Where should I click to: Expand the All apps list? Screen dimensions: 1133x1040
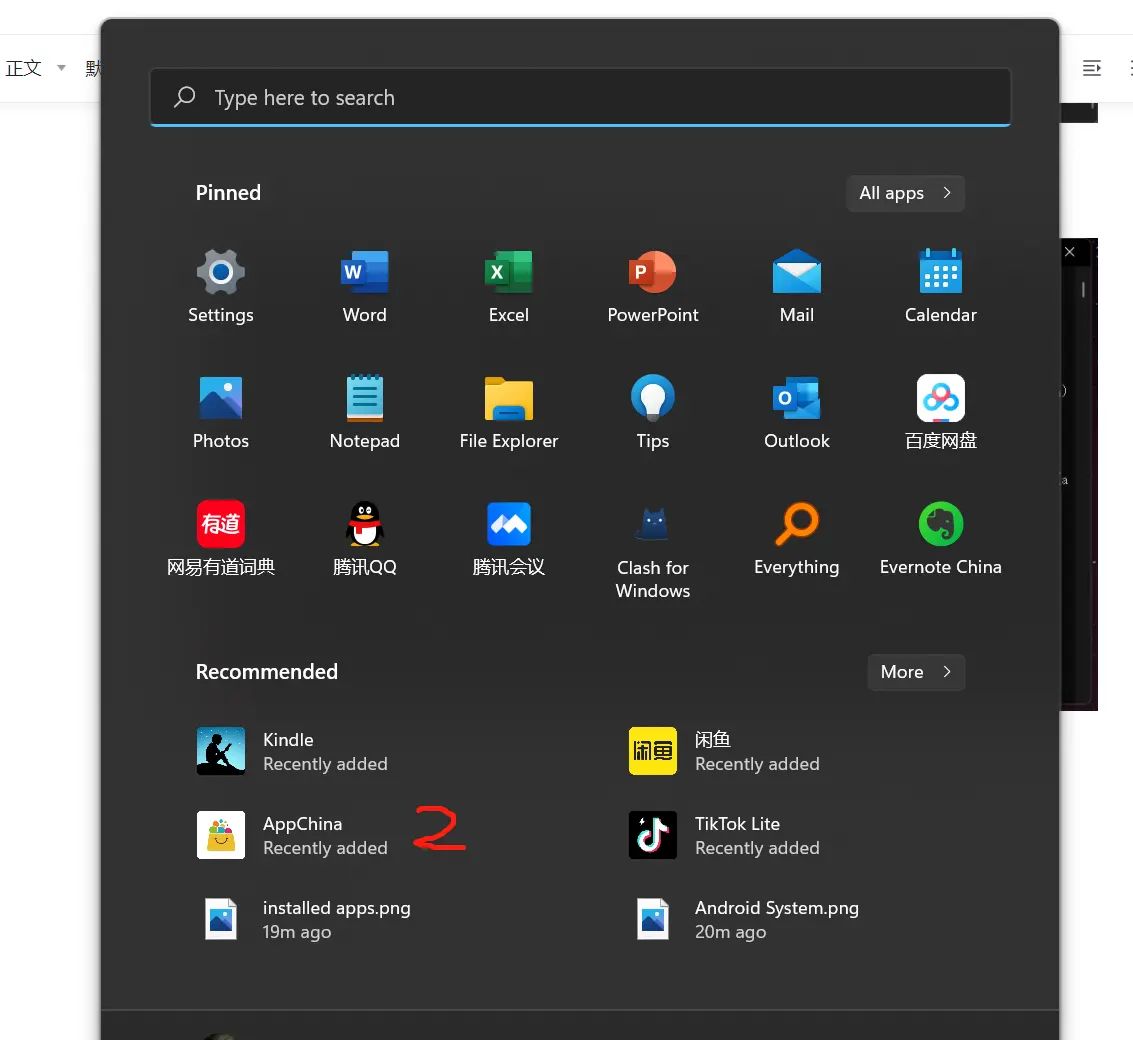click(x=904, y=193)
